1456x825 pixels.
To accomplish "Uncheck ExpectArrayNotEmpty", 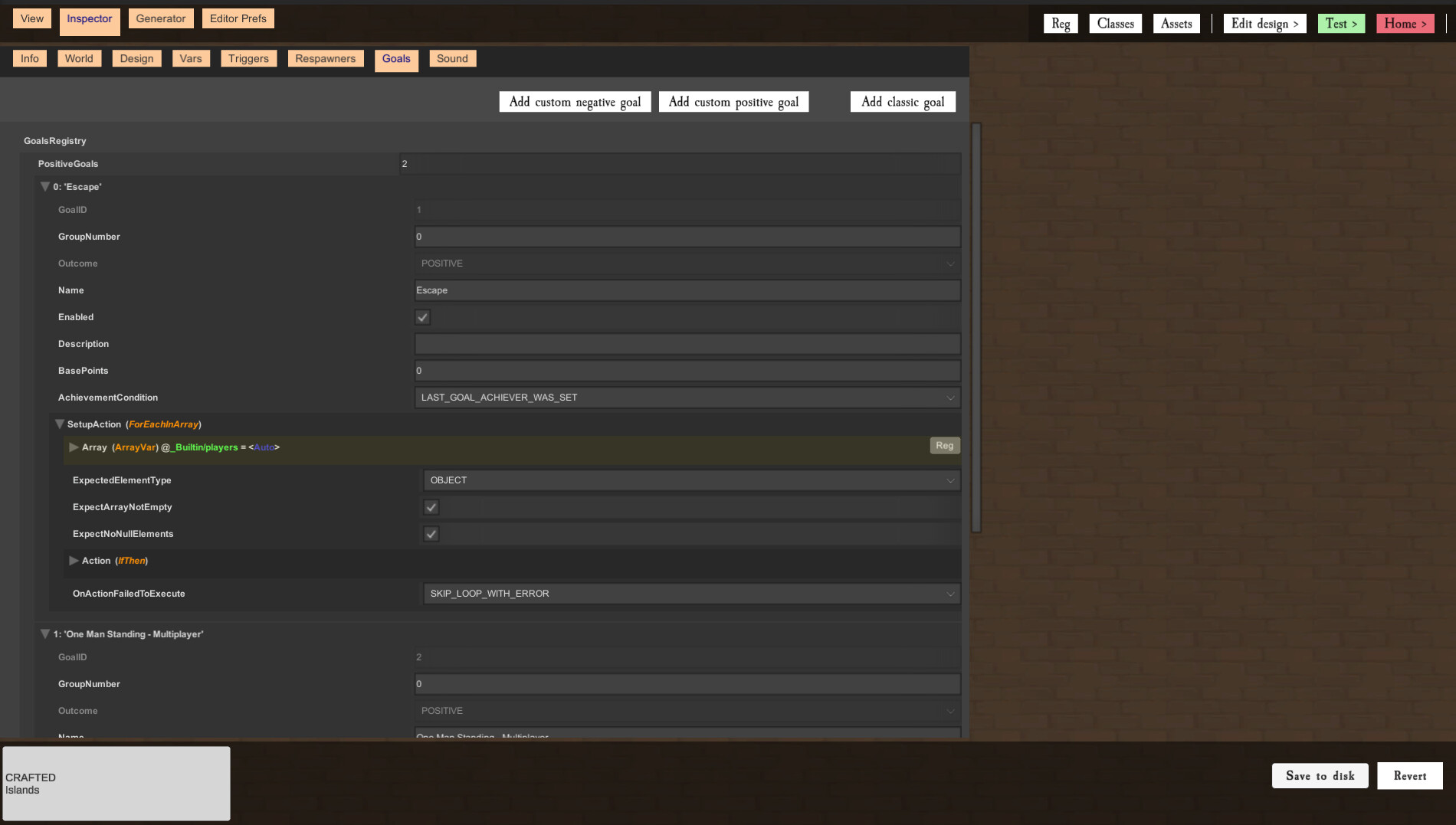I will point(431,506).
